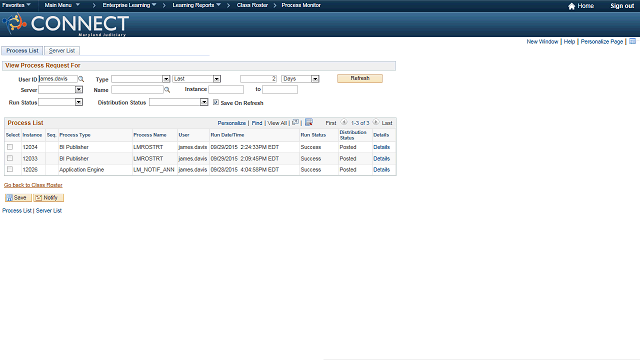Toggle Save On Refresh checkbox
The image size is (640, 360).
[216, 102]
